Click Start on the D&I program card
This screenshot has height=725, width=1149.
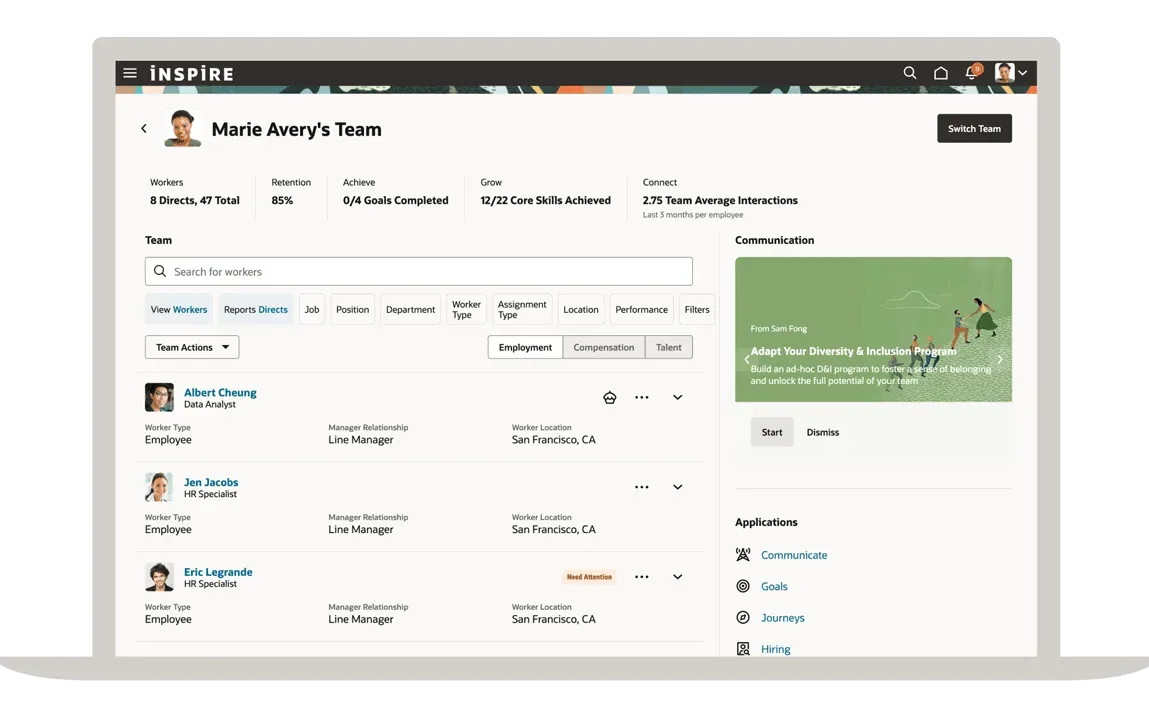[772, 432]
